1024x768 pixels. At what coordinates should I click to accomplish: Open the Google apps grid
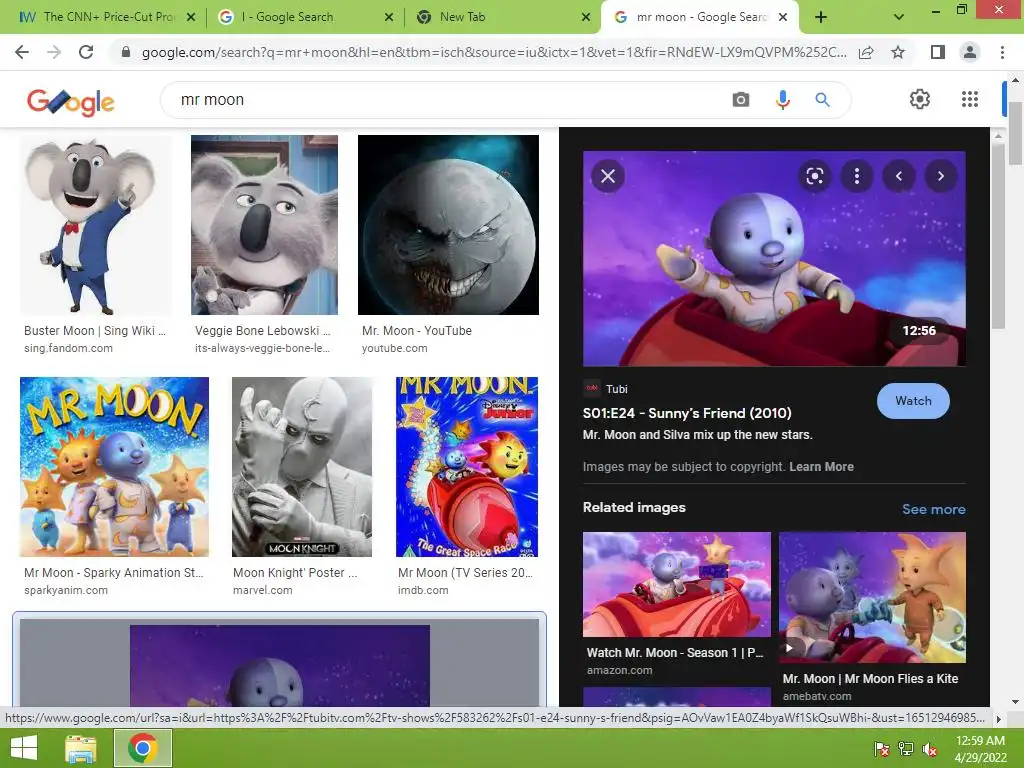pos(970,99)
